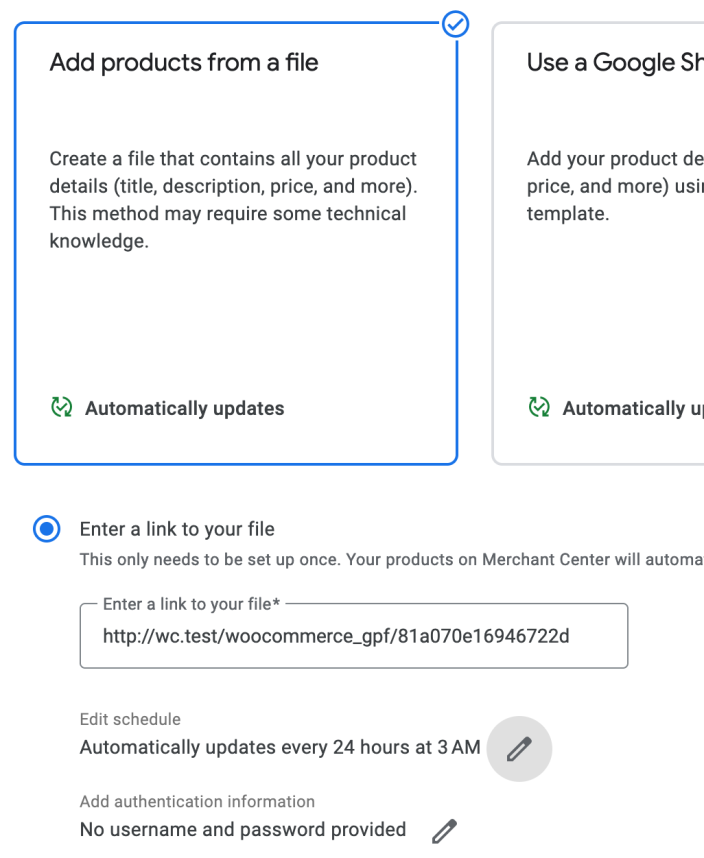The height and width of the screenshot is (858, 704).
Task: Click 'Automatically updates' text in Google Sheets card
Action: (633, 408)
